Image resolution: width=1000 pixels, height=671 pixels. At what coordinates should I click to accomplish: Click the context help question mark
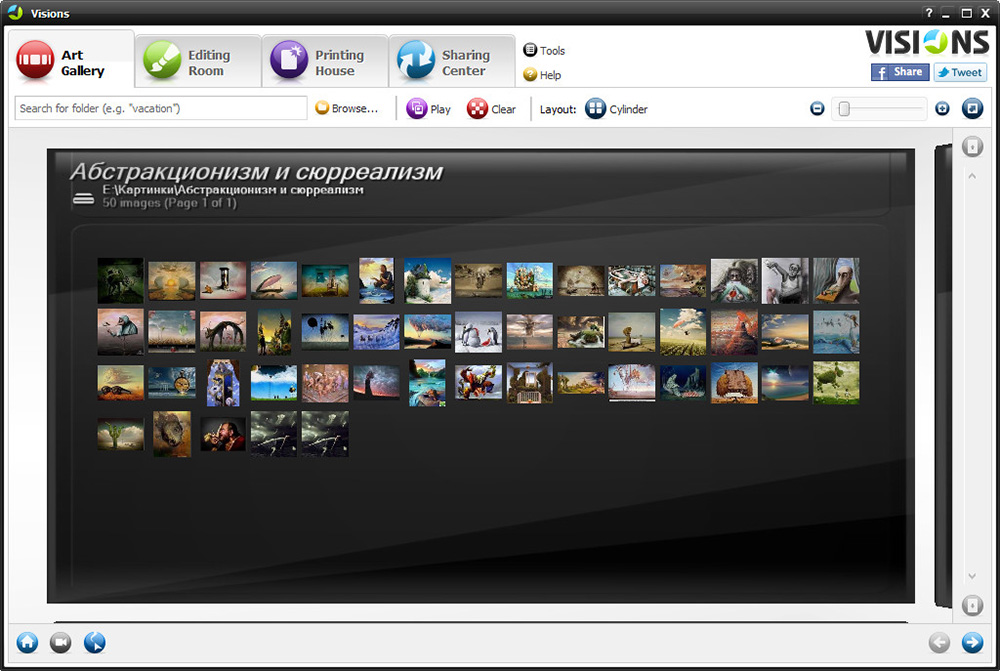[x=929, y=13]
